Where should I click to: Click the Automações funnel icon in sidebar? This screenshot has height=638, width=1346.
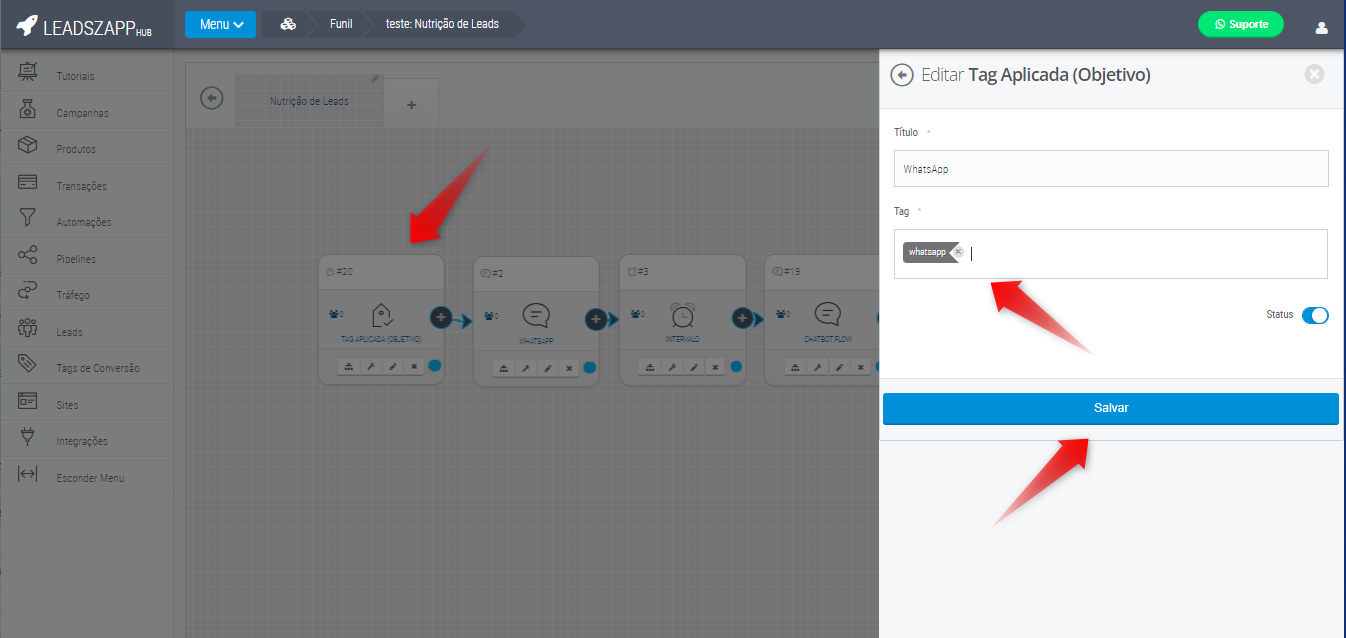coord(28,218)
